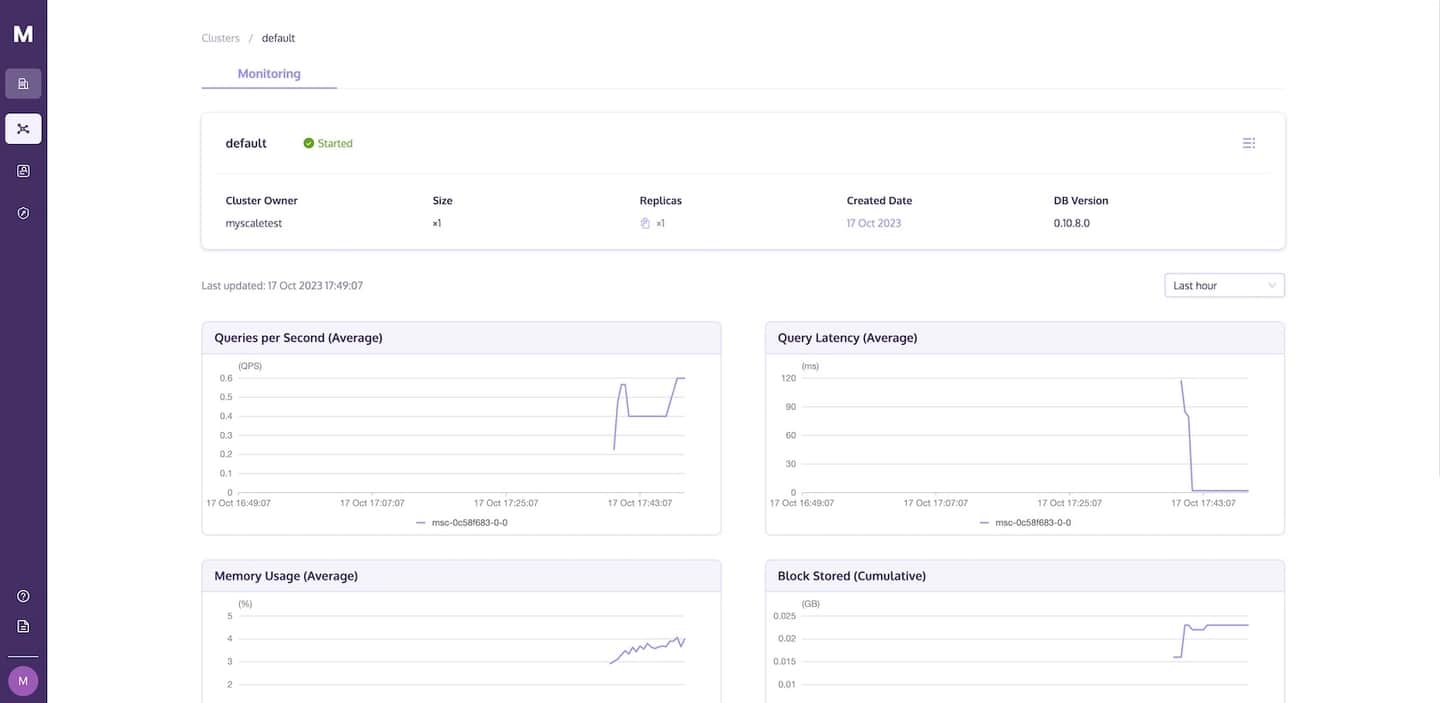Click the Queries per Second (Average) title
The width and height of the screenshot is (1440, 703).
click(298, 338)
